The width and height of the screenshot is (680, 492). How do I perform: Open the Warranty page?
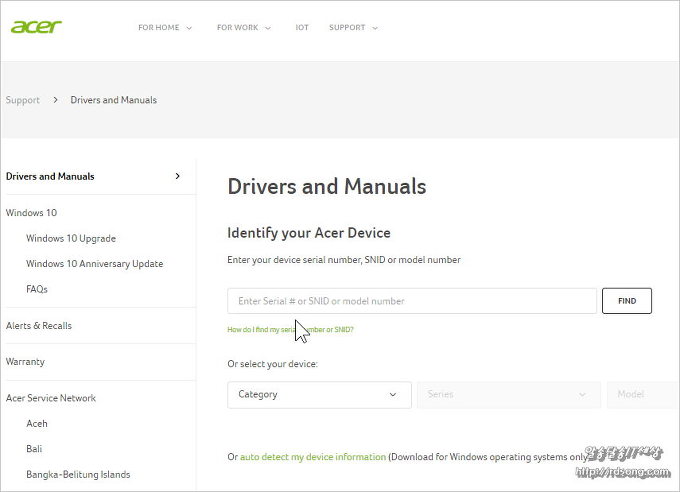click(25, 362)
